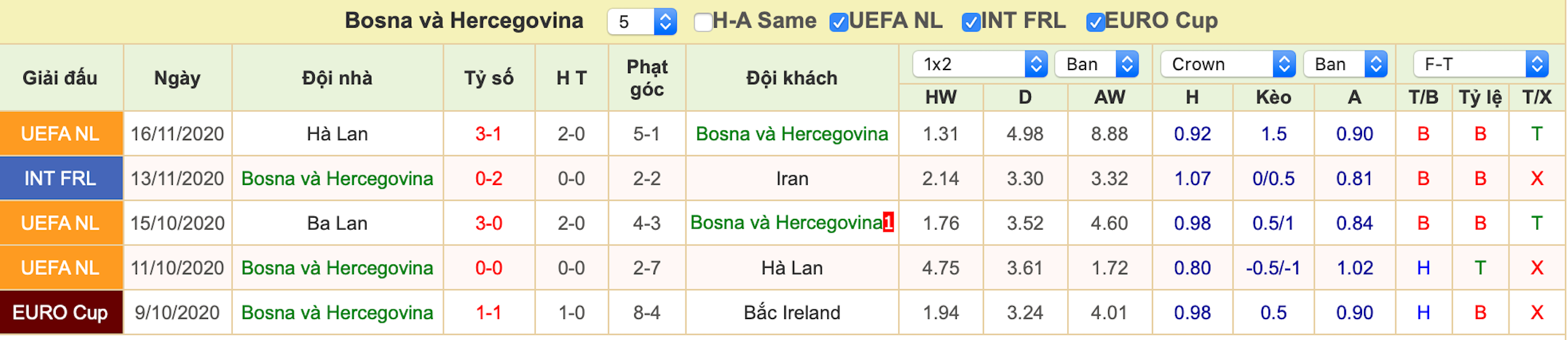Click the INT FRL league tag

(61, 178)
